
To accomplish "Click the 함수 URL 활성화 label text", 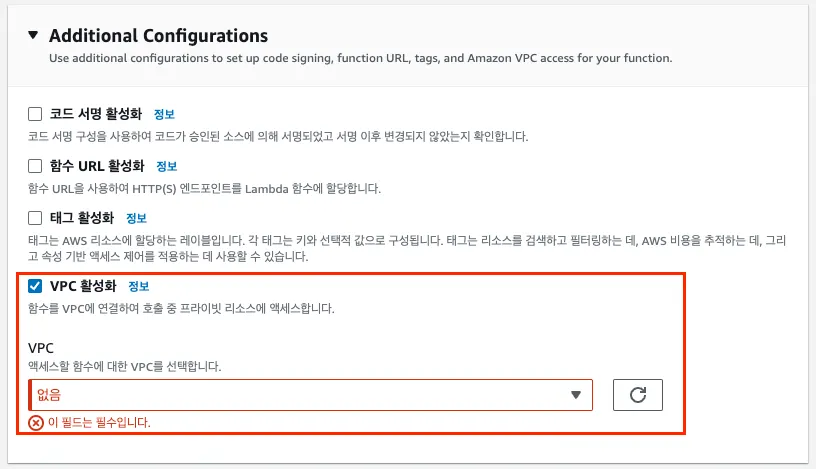I will (98, 166).
